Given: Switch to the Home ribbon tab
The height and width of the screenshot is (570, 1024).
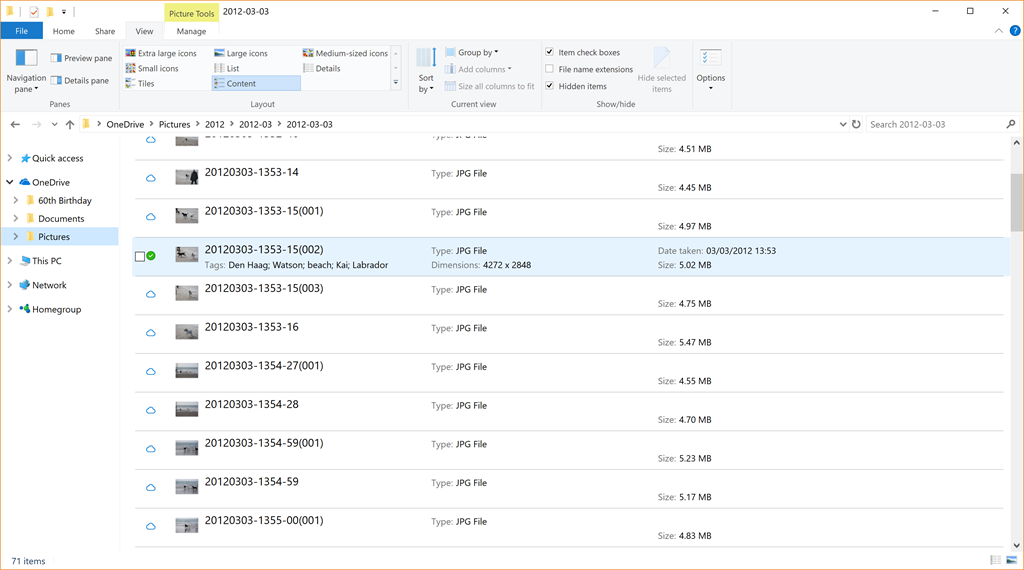Looking at the screenshot, I should [x=63, y=32].
